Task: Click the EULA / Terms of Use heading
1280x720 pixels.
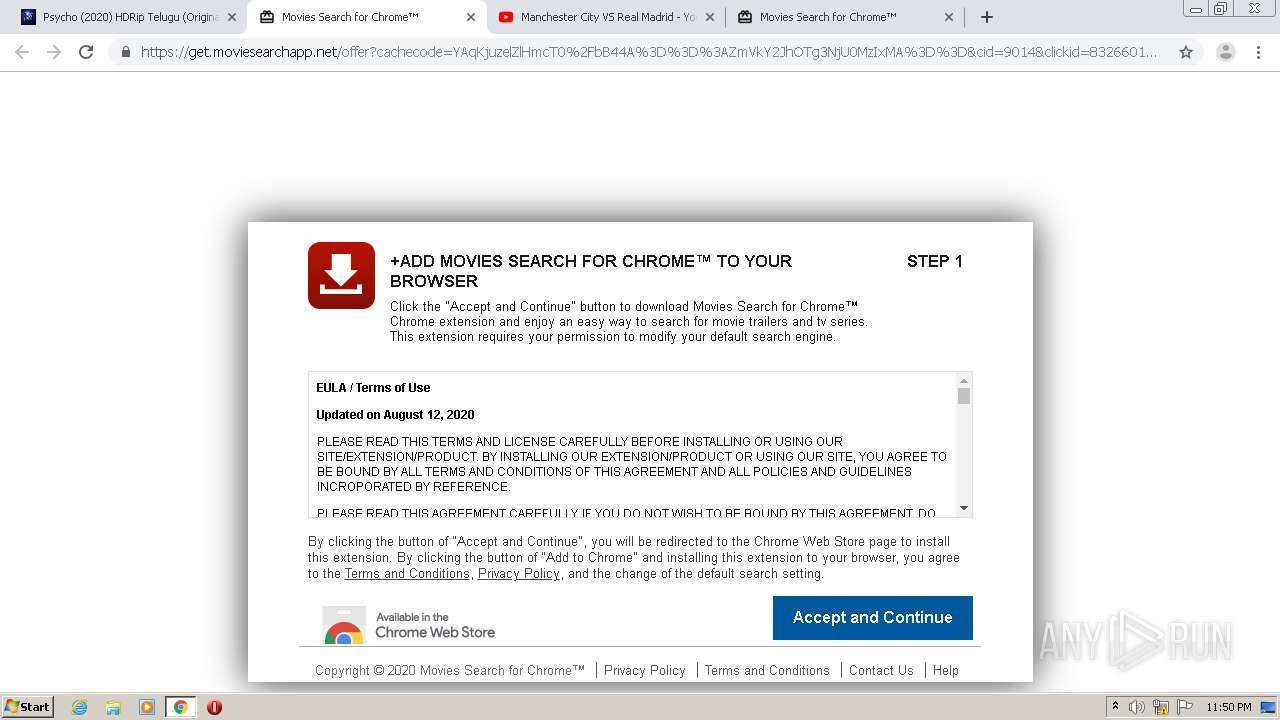Action: pos(373,388)
